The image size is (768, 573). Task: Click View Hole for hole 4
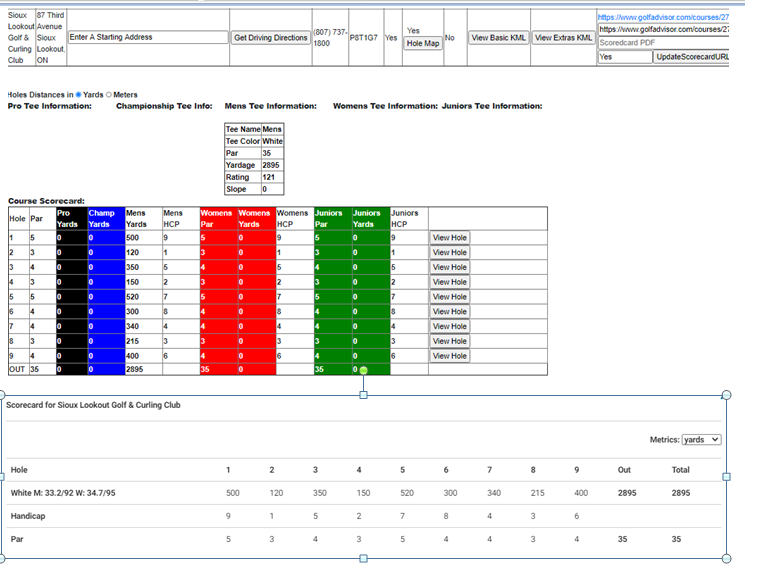(450, 282)
